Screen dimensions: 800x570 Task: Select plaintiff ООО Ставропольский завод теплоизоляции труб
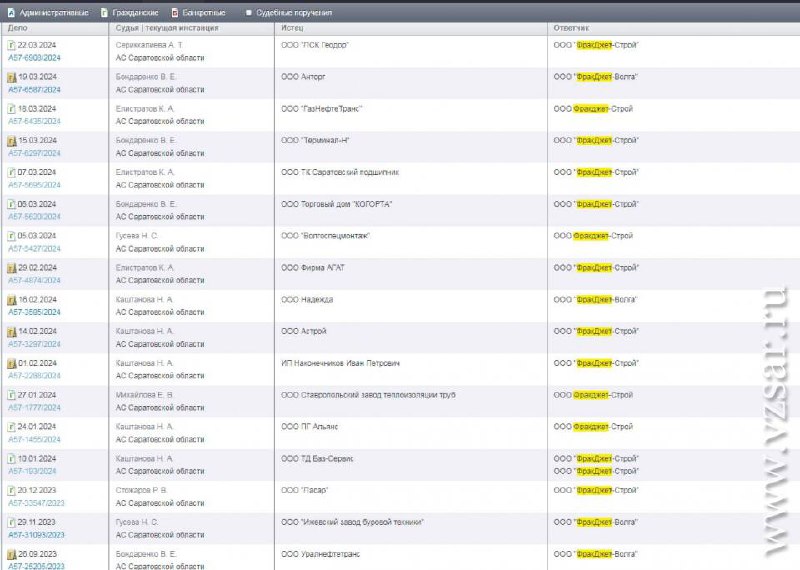point(368,395)
